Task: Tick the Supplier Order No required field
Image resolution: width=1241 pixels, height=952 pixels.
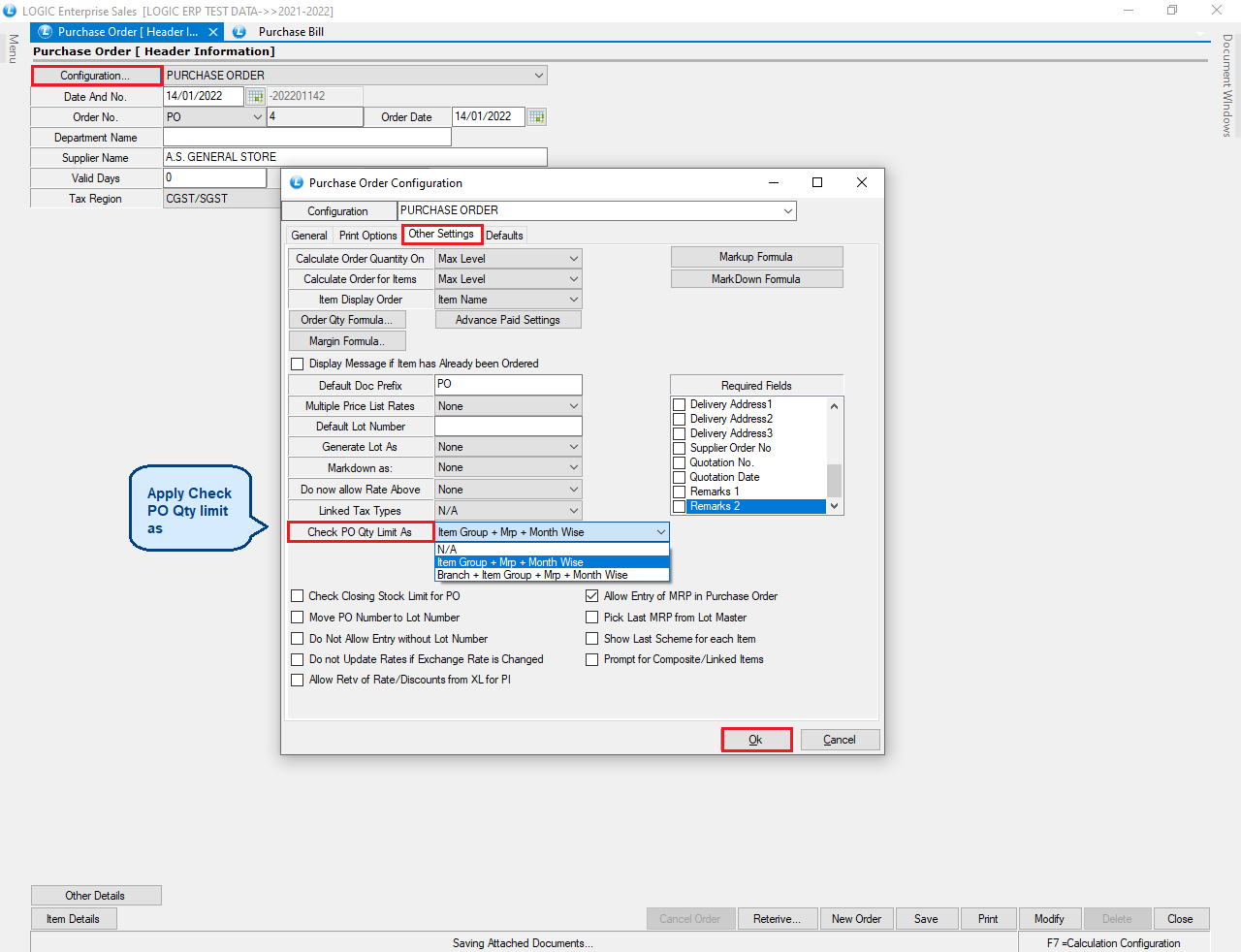Action: 680,448
